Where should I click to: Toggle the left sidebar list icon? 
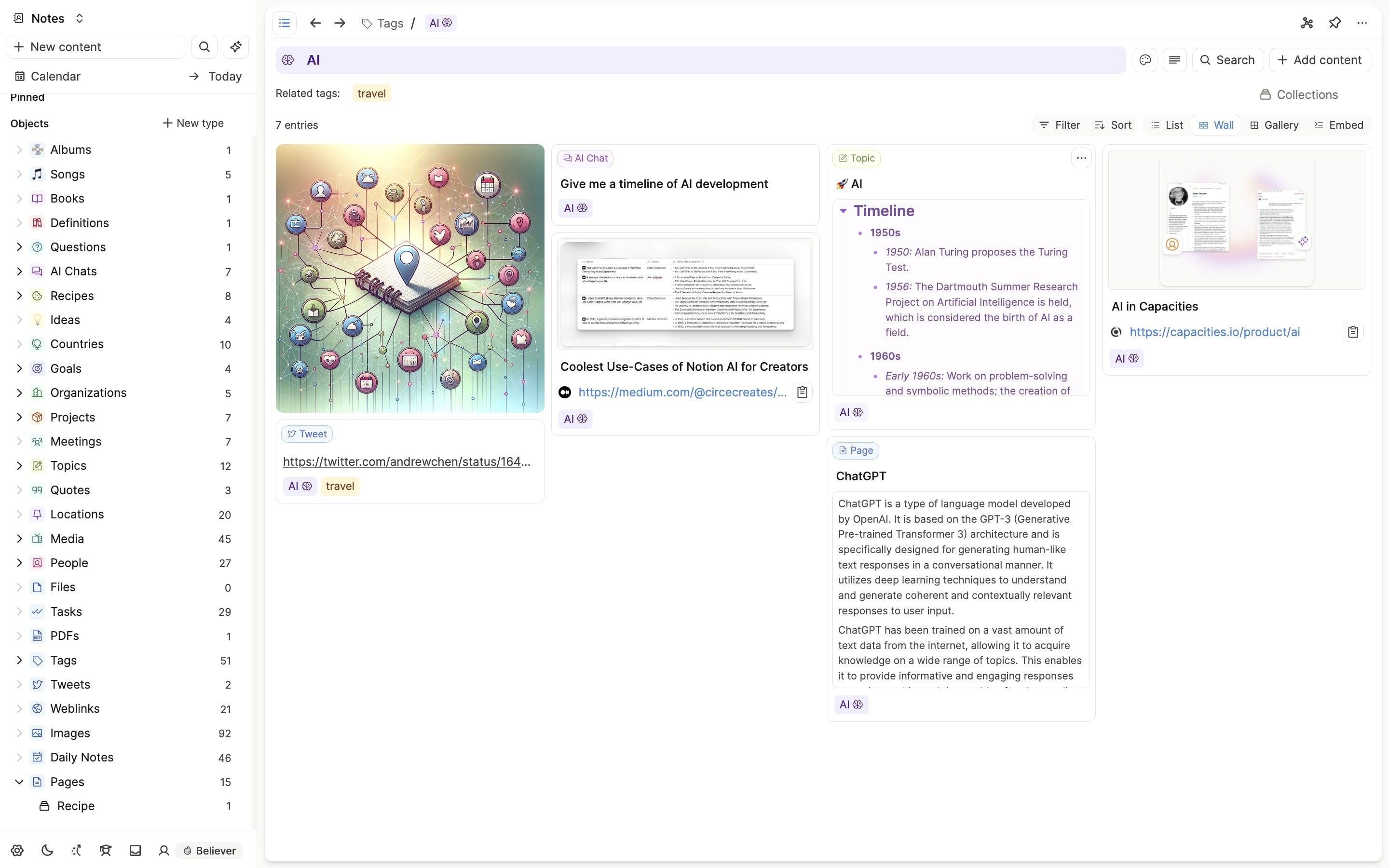284,23
